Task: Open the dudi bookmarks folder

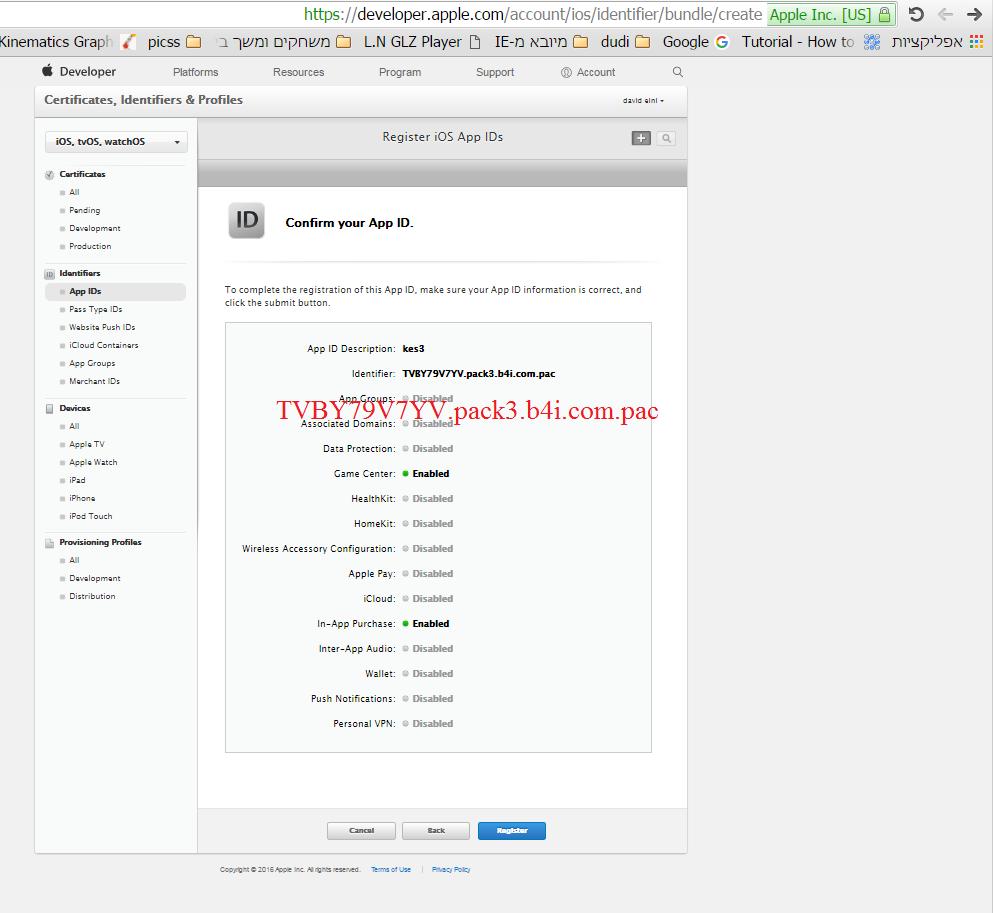Action: [625, 42]
